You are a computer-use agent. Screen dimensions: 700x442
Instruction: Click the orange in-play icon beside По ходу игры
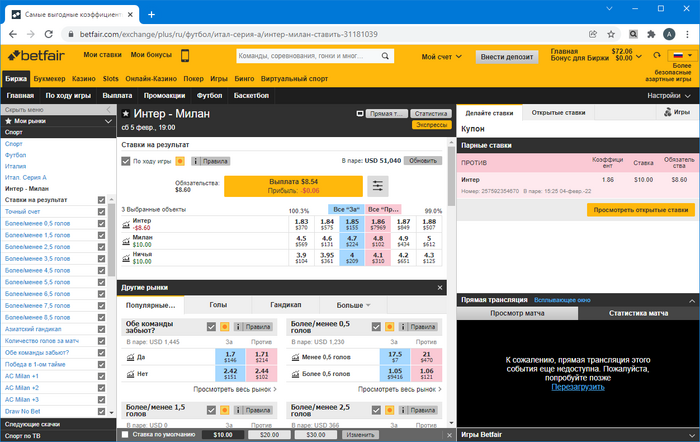pos(180,161)
